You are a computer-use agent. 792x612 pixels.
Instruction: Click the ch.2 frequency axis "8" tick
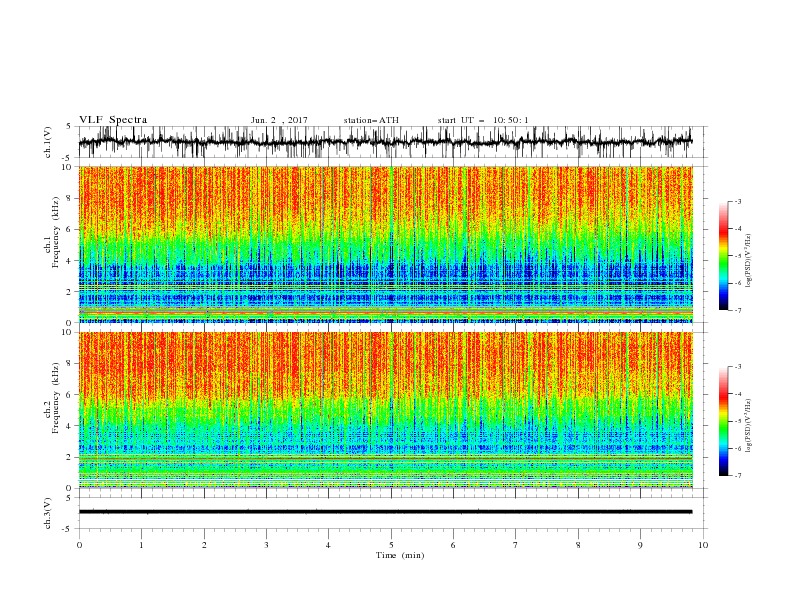pos(69,364)
